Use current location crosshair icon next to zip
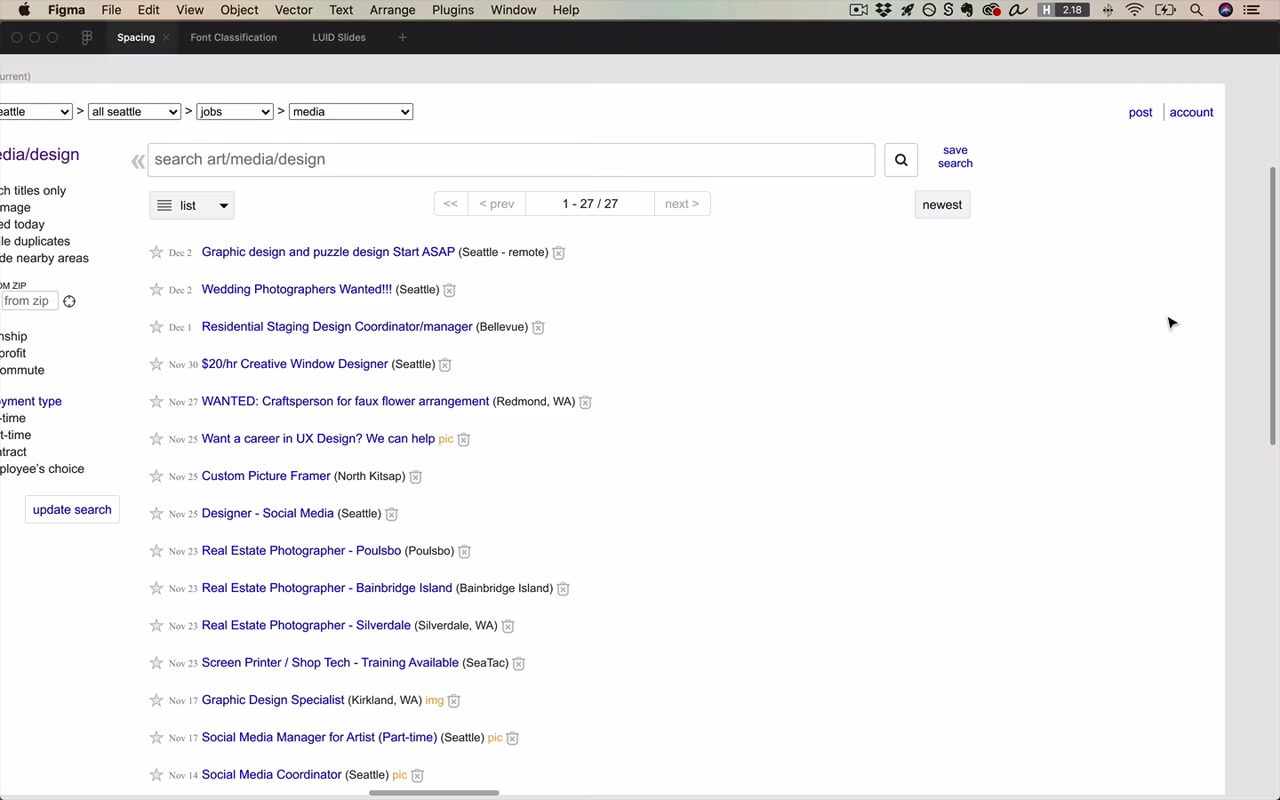 (69, 301)
